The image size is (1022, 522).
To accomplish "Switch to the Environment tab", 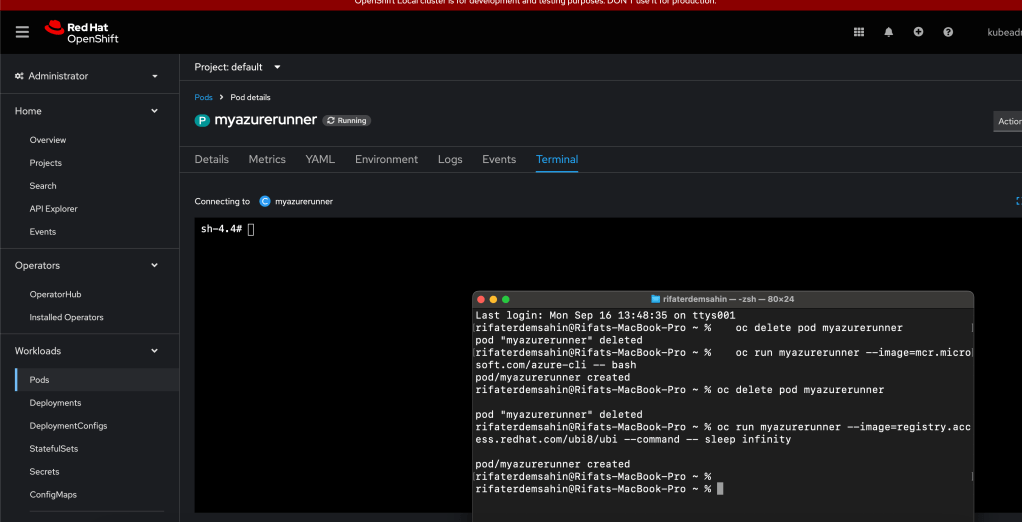I will point(387,160).
